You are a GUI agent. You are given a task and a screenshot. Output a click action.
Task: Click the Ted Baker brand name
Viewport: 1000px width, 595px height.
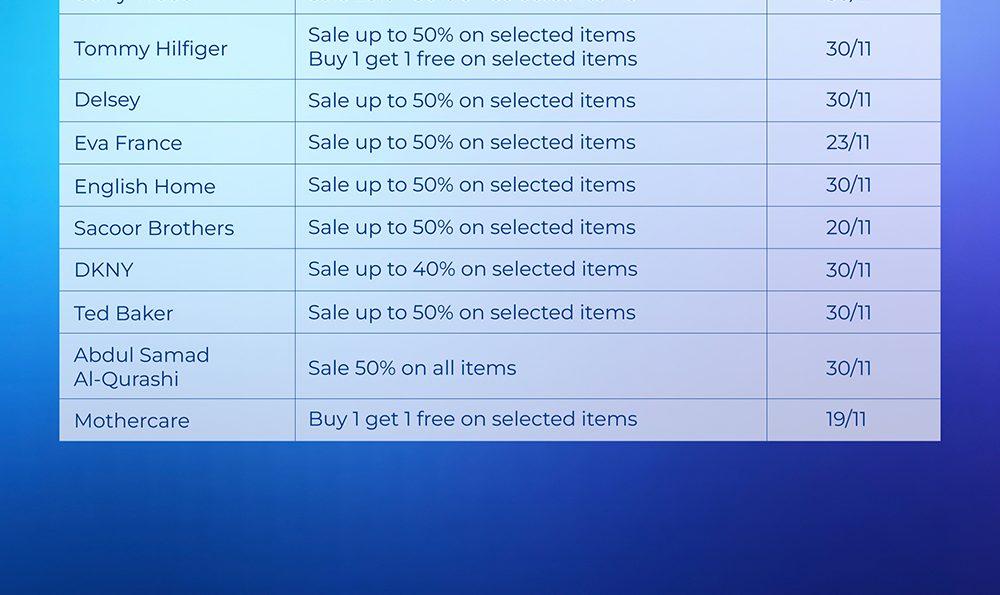(123, 313)
